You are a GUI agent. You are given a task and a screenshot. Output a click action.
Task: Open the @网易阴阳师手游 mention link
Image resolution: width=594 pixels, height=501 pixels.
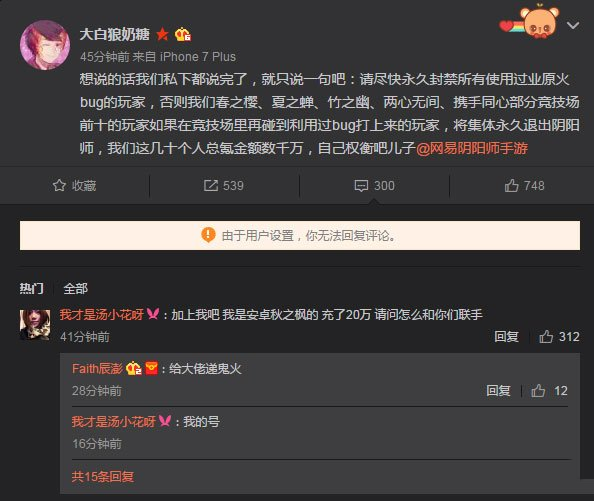[x=472, y=148]
